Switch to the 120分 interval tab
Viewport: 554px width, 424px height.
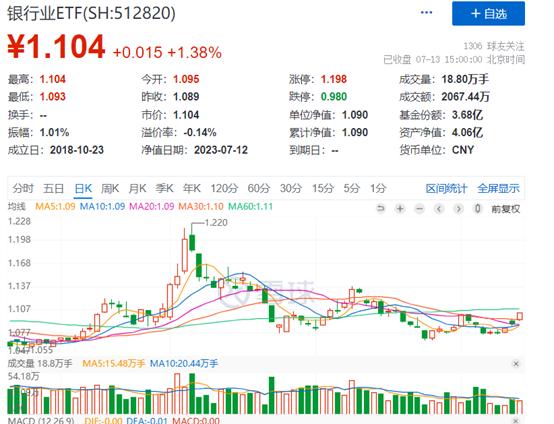[224, 188]
